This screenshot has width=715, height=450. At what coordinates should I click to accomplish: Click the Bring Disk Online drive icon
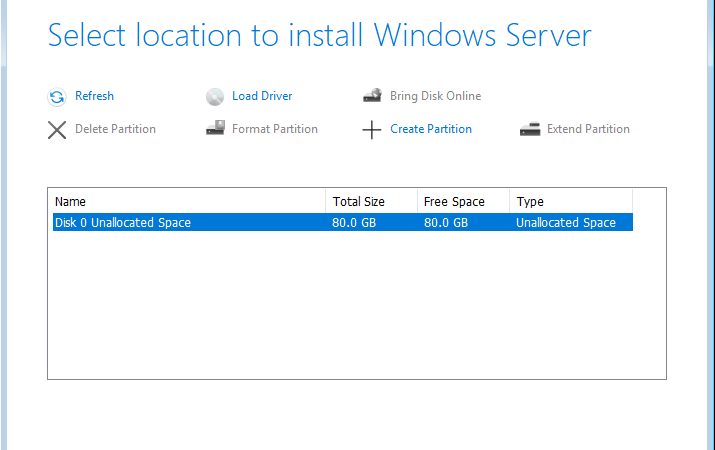coord(373,96)
